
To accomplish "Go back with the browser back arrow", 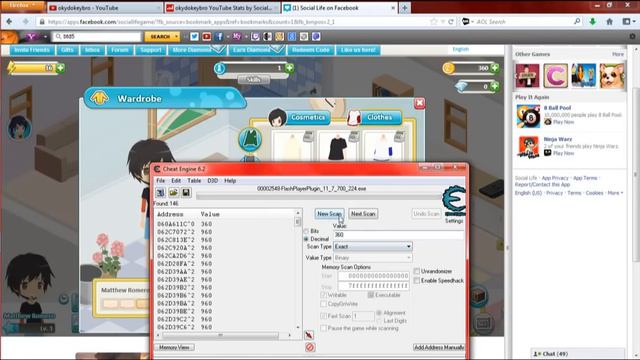I will 9,21.
